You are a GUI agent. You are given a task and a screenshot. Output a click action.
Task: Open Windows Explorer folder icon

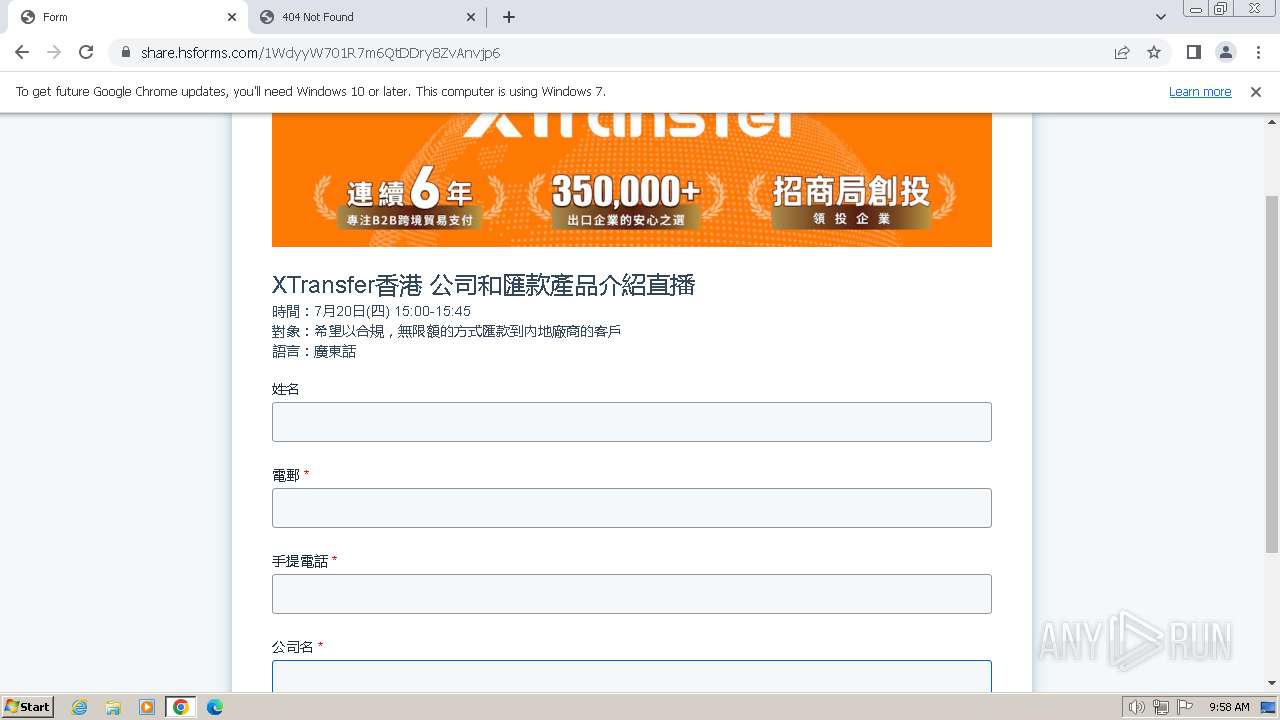tap(113, 707)
